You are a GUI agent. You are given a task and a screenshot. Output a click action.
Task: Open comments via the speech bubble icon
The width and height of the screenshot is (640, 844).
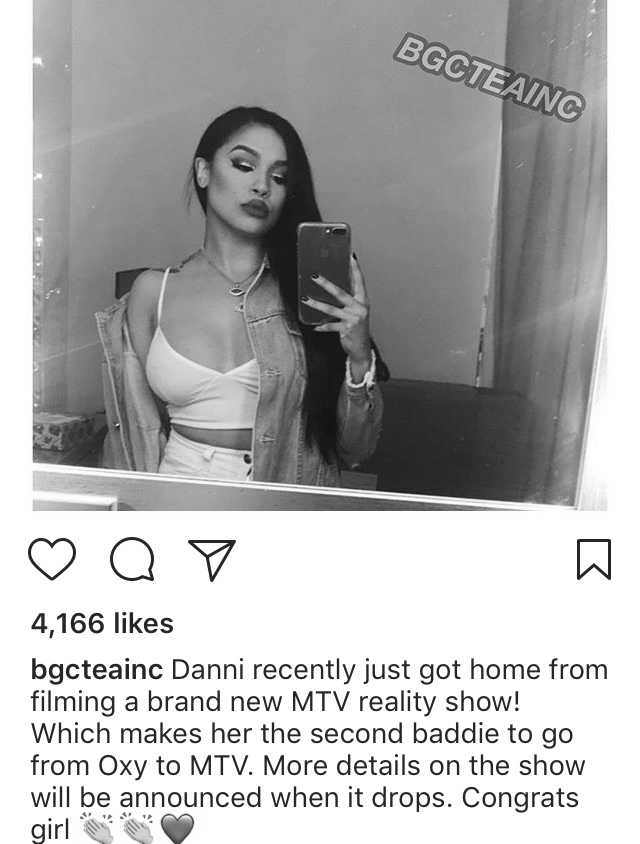coord(132,559)
